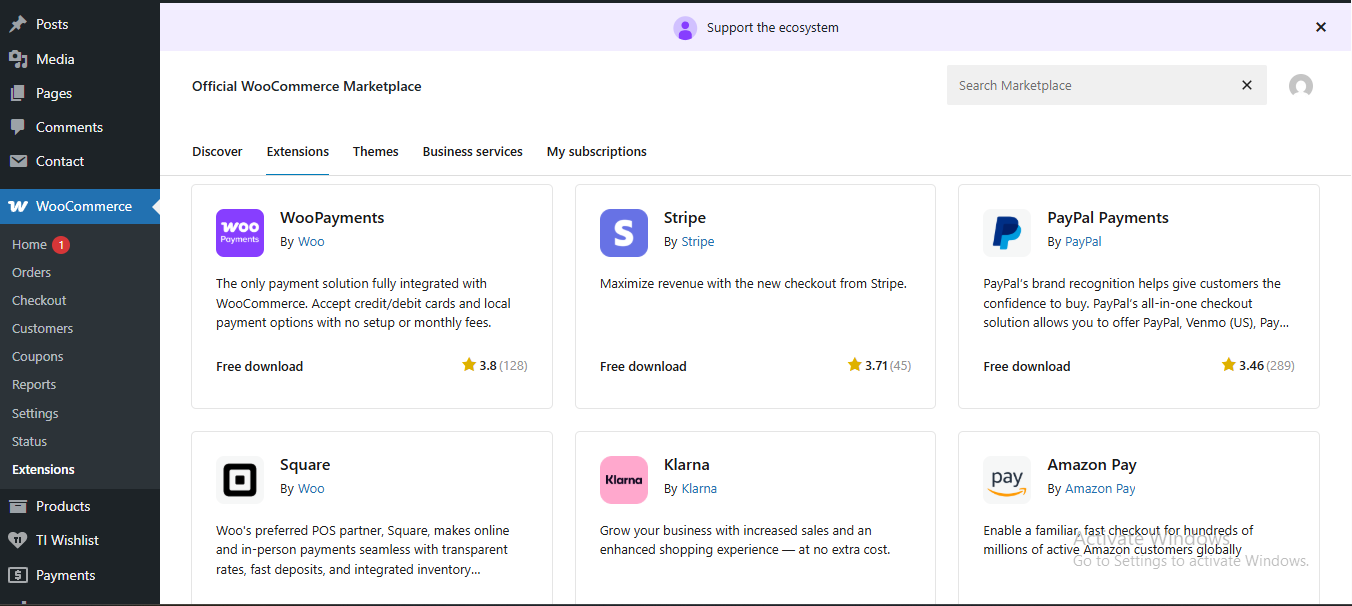The image size is (1352, 606).
Task: Click the Contact envelope icon
Action: coord(18,161)
